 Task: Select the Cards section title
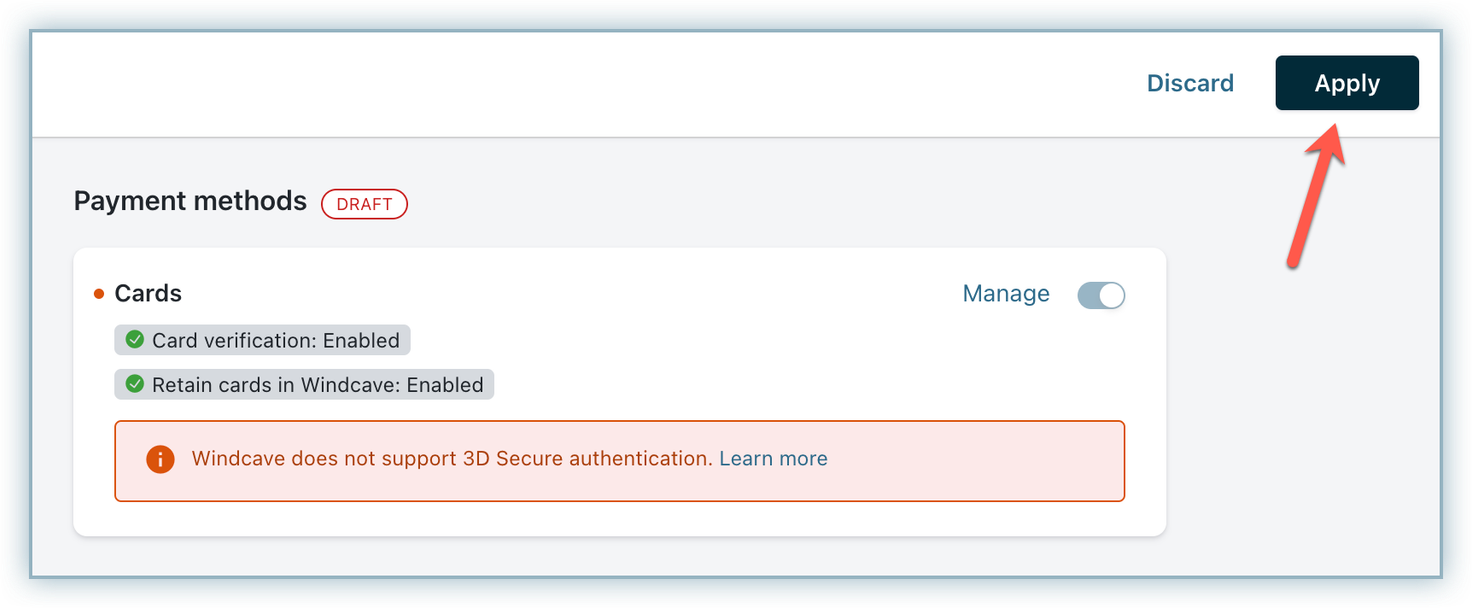point(148,294)
